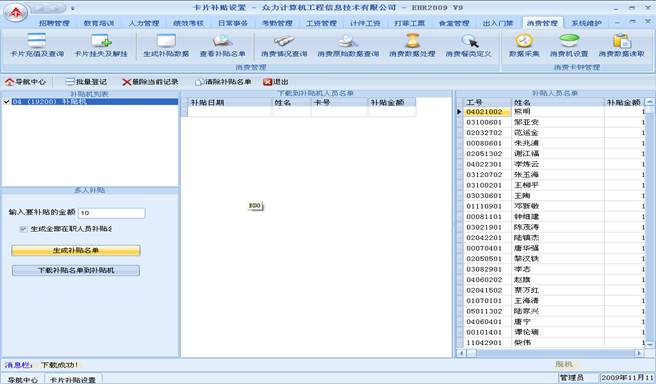The width and height of the screenshot is (656, 384).
Task: Switch to 考勤管理 ribbon tab
Action: click(277, 23)
